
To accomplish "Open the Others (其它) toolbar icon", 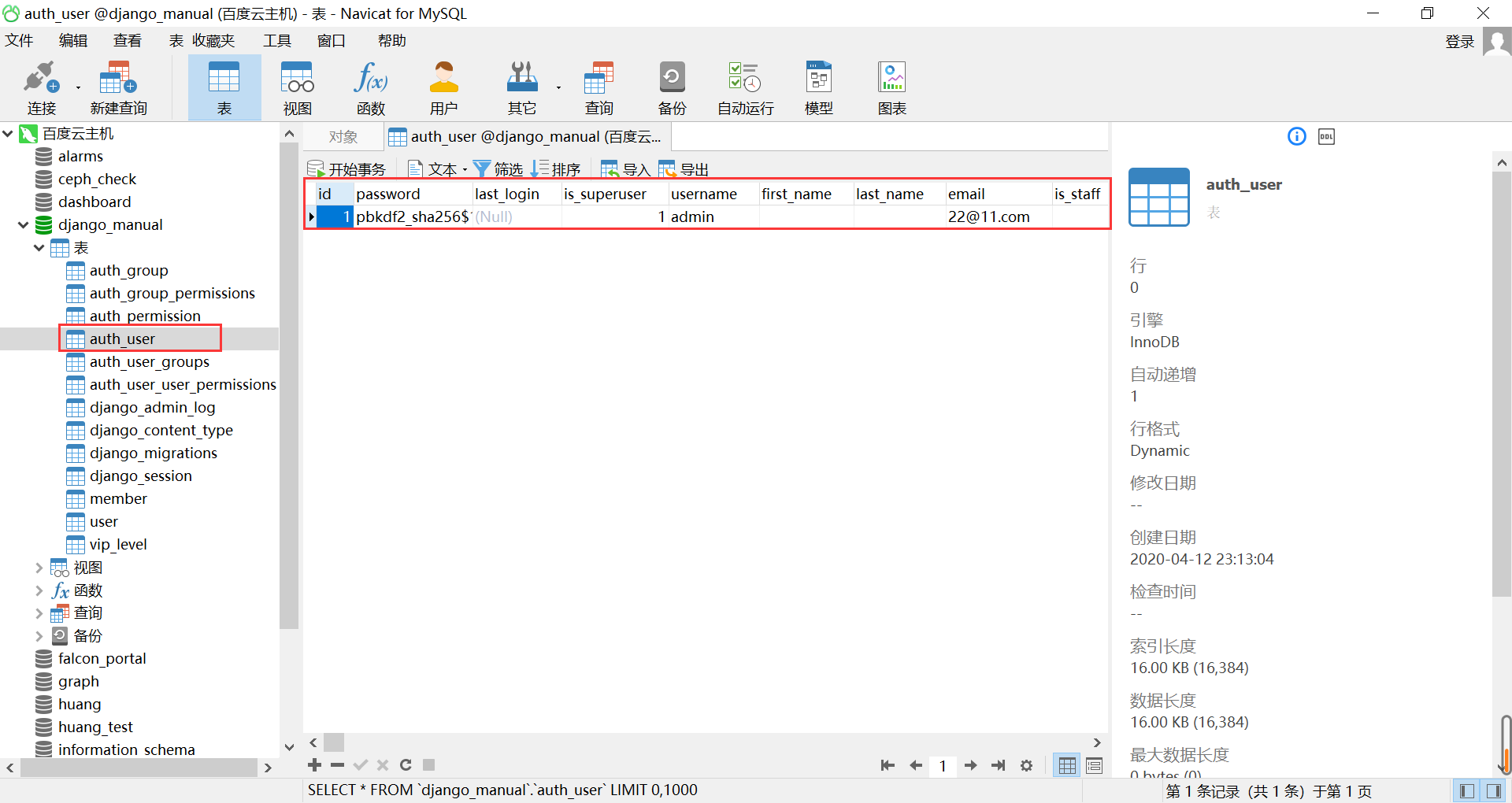I will coord(521,87).
